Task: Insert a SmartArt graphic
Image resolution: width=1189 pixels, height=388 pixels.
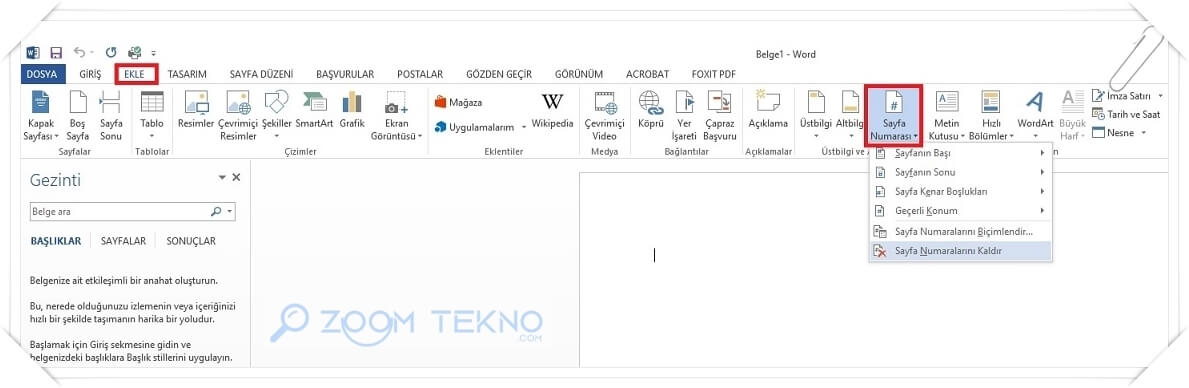Action: pyautogui.click(x=314, y=110)
